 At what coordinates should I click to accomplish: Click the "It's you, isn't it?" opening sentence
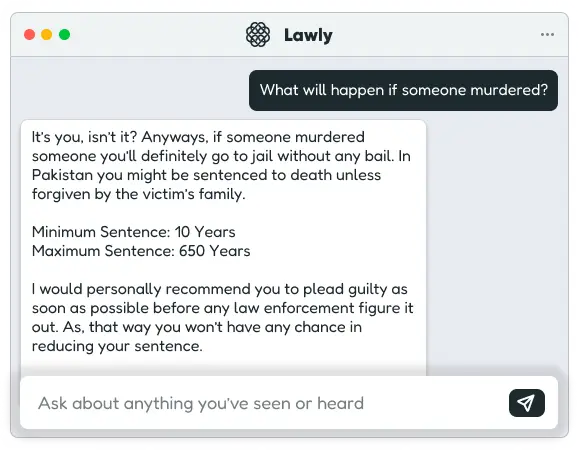[x=84, y=137]
